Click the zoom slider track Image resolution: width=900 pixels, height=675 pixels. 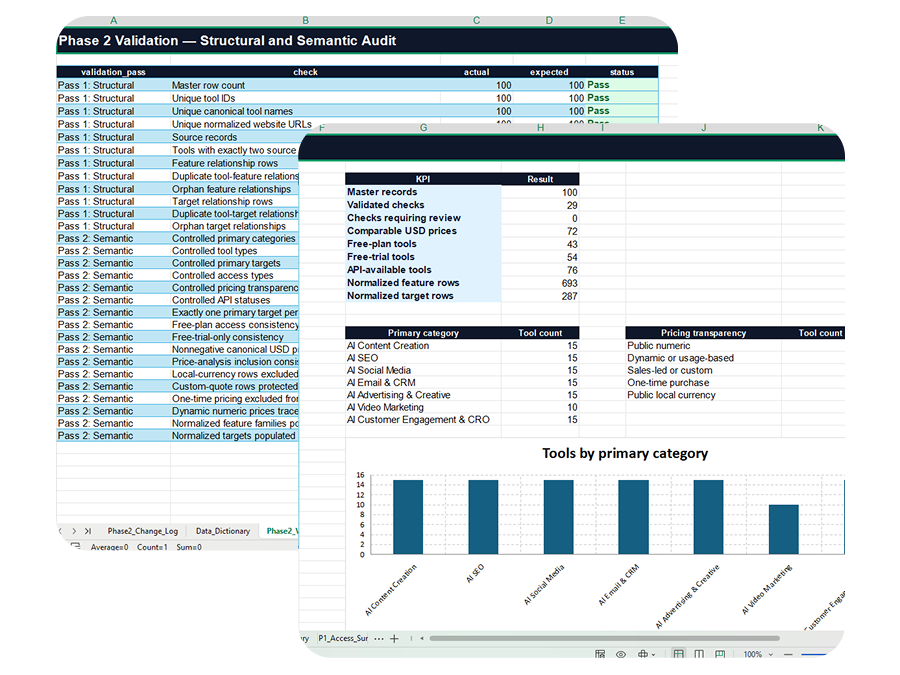click(813, 654)
